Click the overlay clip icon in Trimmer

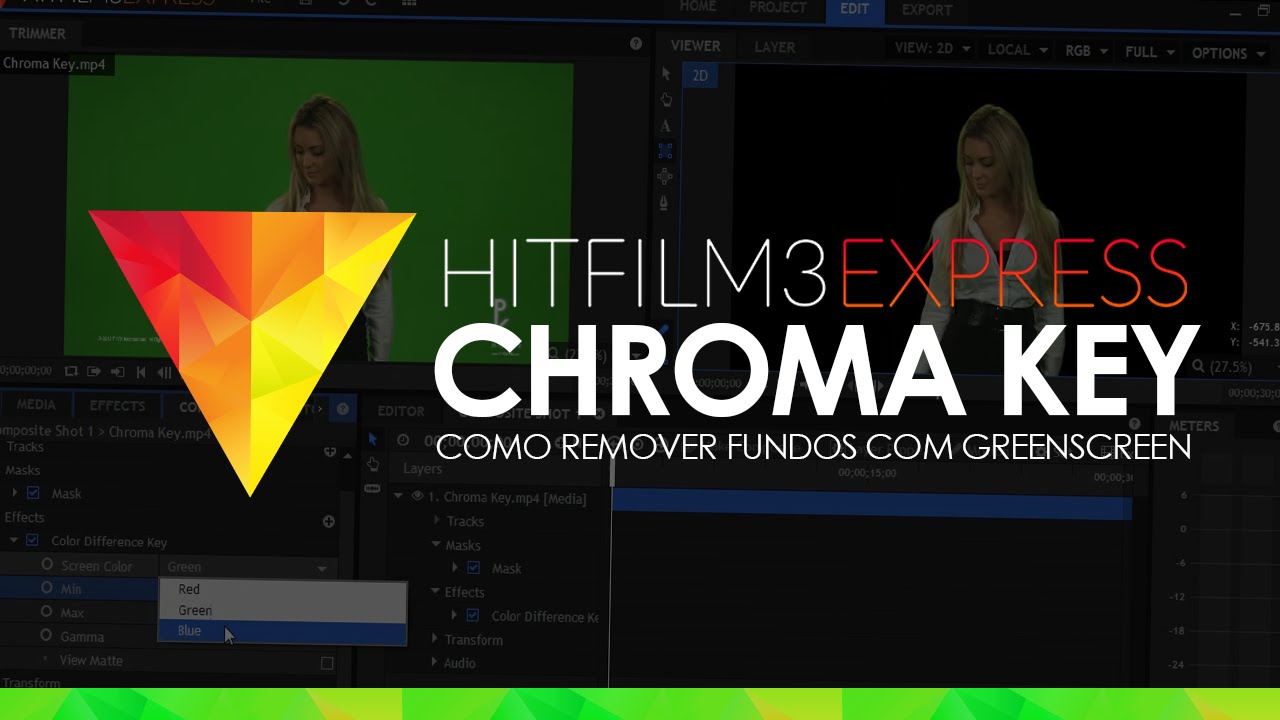(x=118, y=371)
